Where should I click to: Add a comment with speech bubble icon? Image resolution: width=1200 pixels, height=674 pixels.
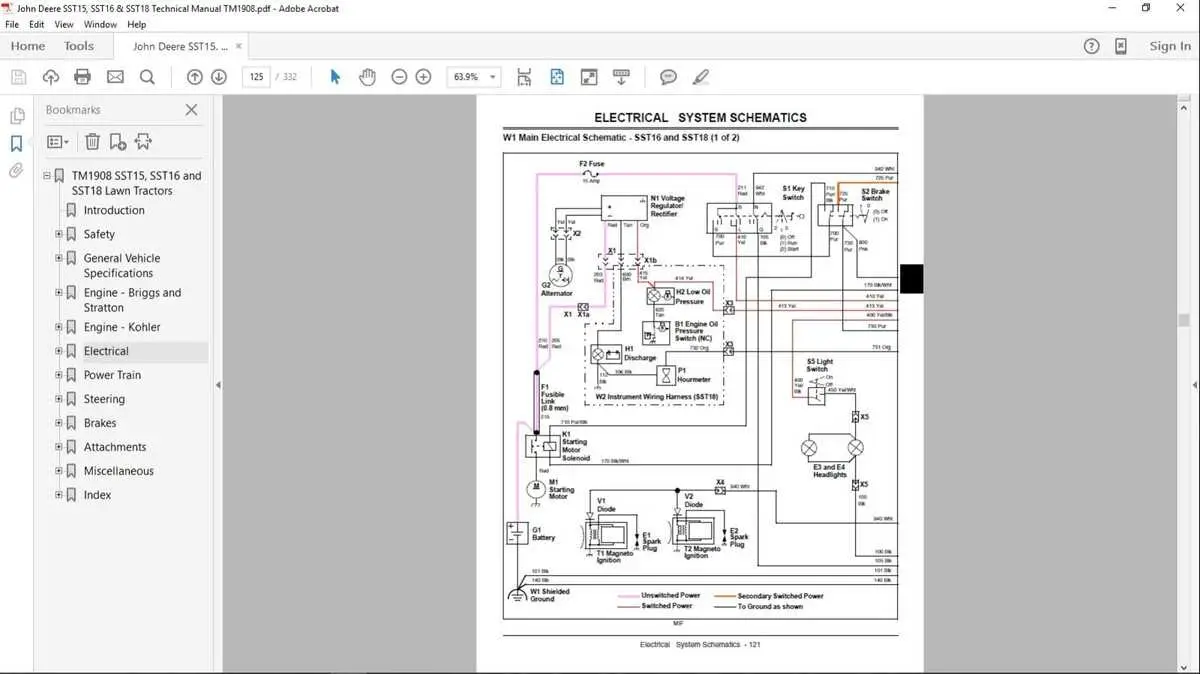(x=669, y=77)
